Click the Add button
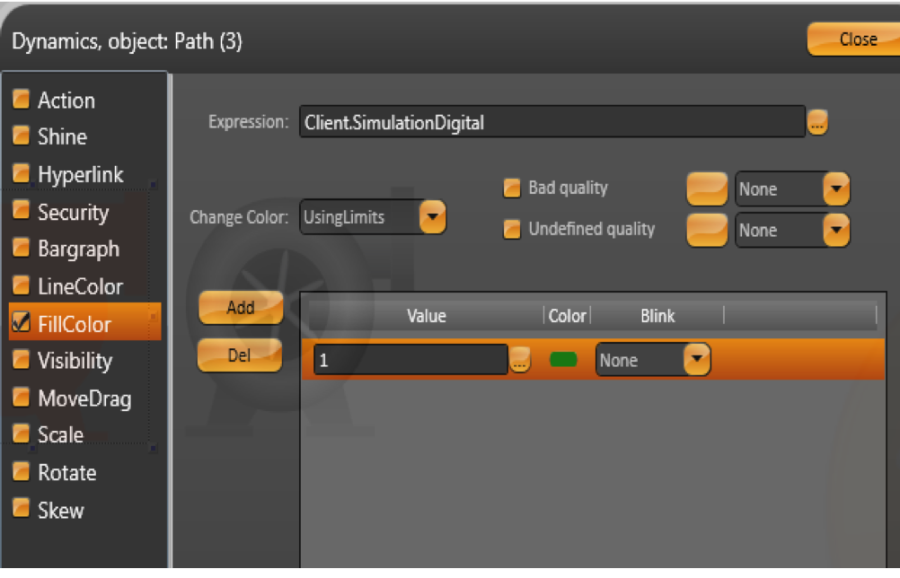900x578 pixels. tap(240, 308)
